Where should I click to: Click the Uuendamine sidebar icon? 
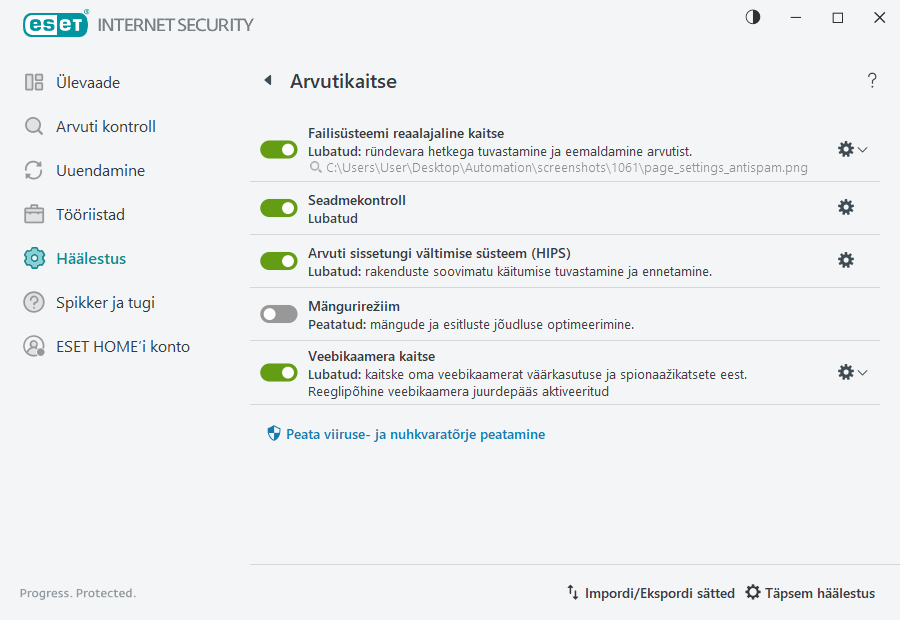pos(35,170)
